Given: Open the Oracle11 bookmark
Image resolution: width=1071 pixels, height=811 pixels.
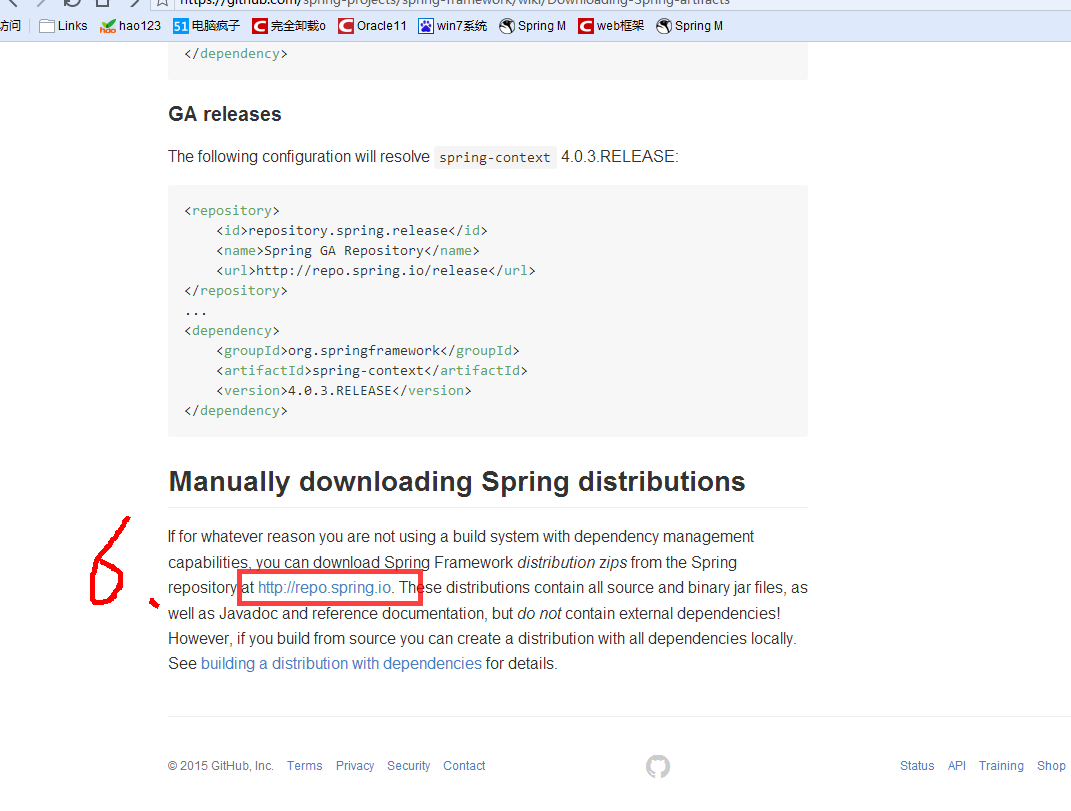Looking at the screenshot, I should 372,26.
